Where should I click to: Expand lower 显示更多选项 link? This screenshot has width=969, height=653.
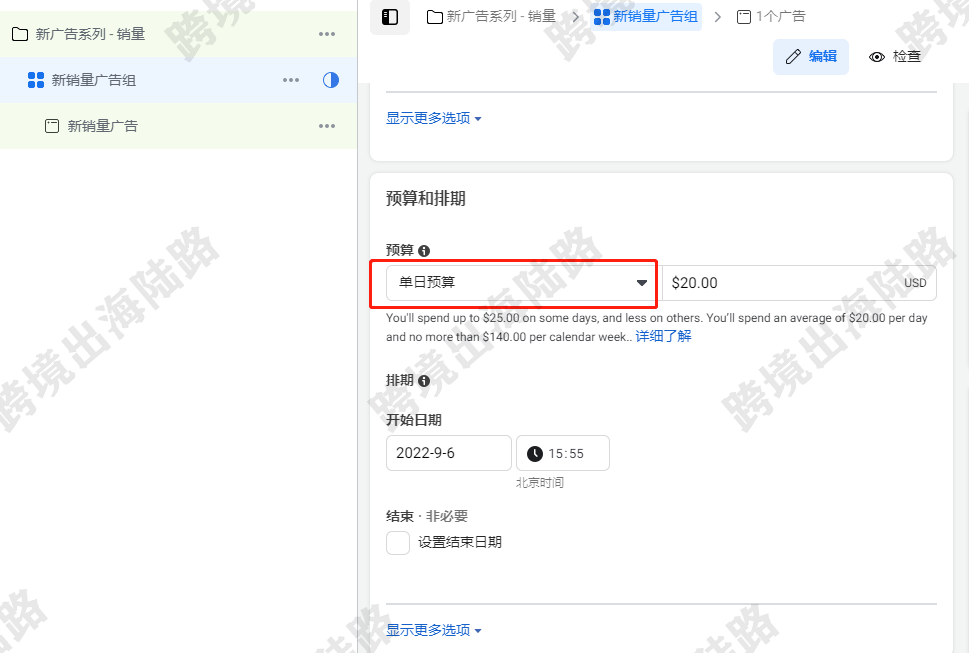433,630
